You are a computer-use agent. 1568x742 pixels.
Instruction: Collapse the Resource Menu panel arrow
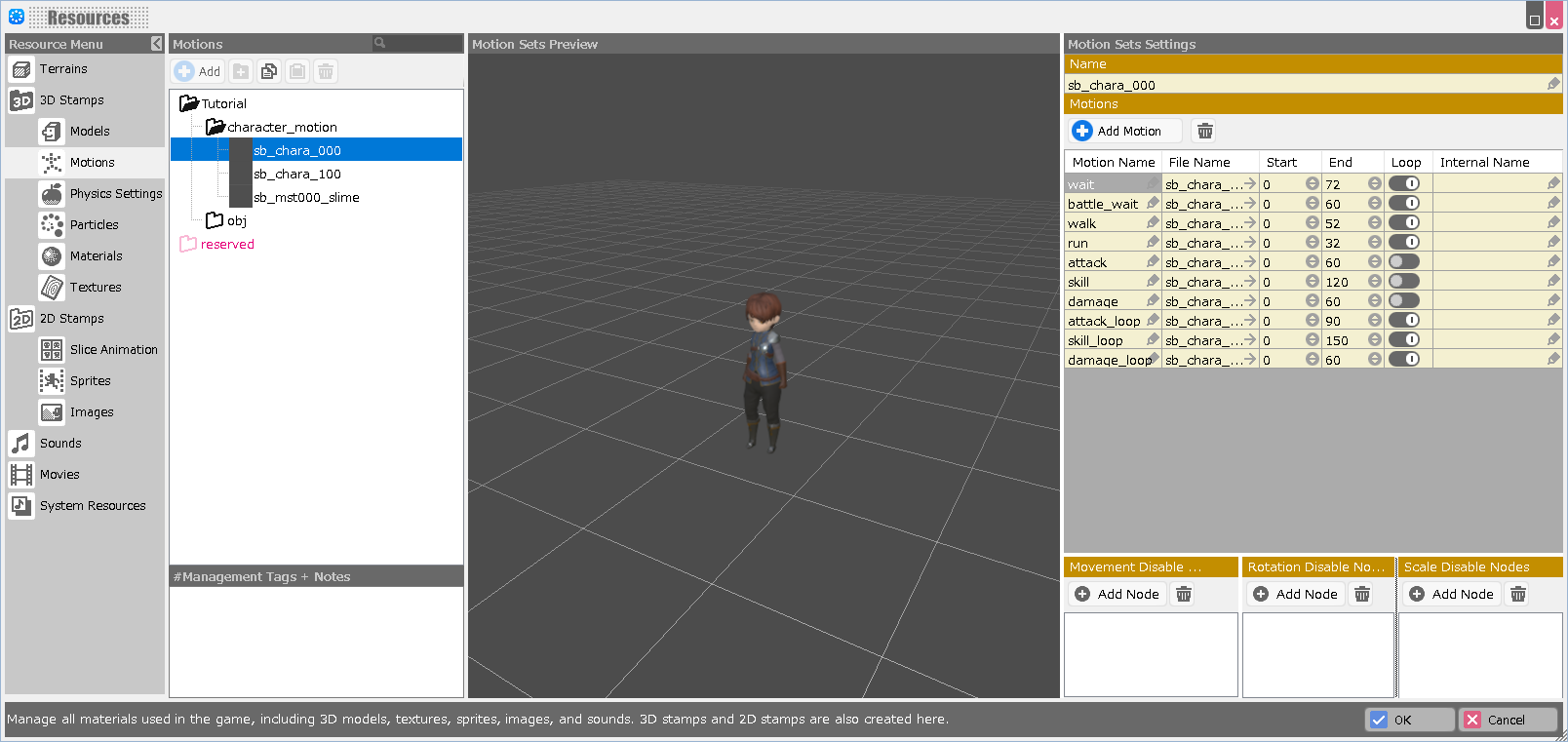point(157,44)
